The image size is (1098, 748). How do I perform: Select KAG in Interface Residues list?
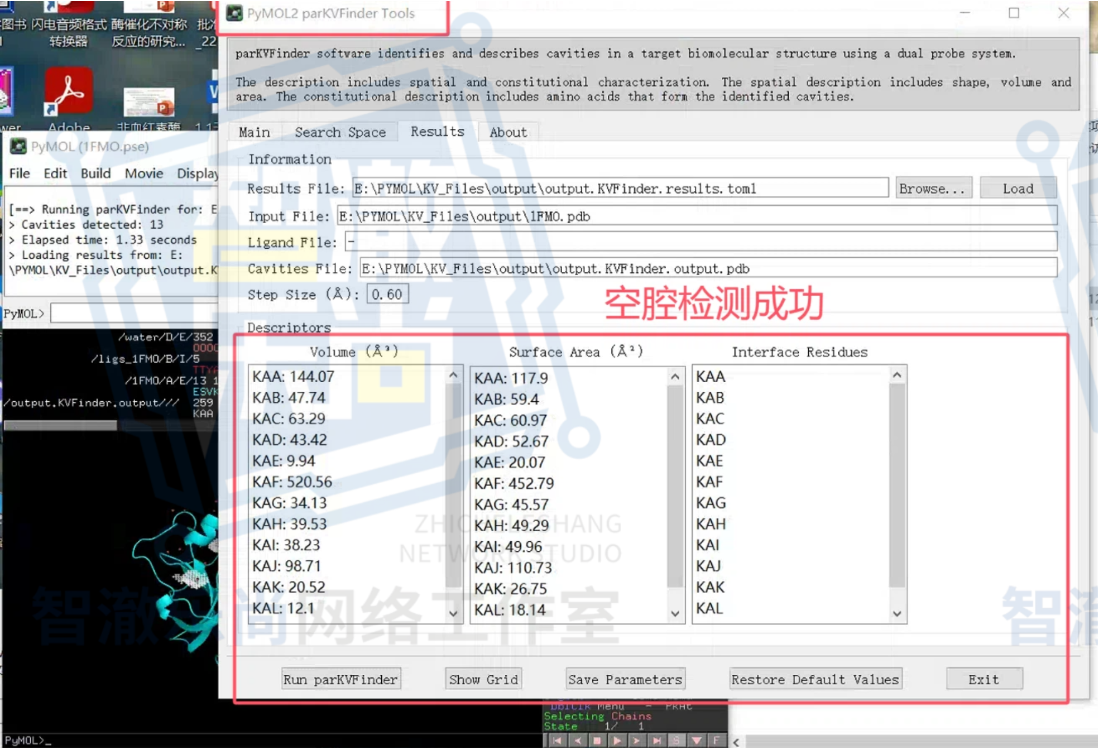click(711, 502)
